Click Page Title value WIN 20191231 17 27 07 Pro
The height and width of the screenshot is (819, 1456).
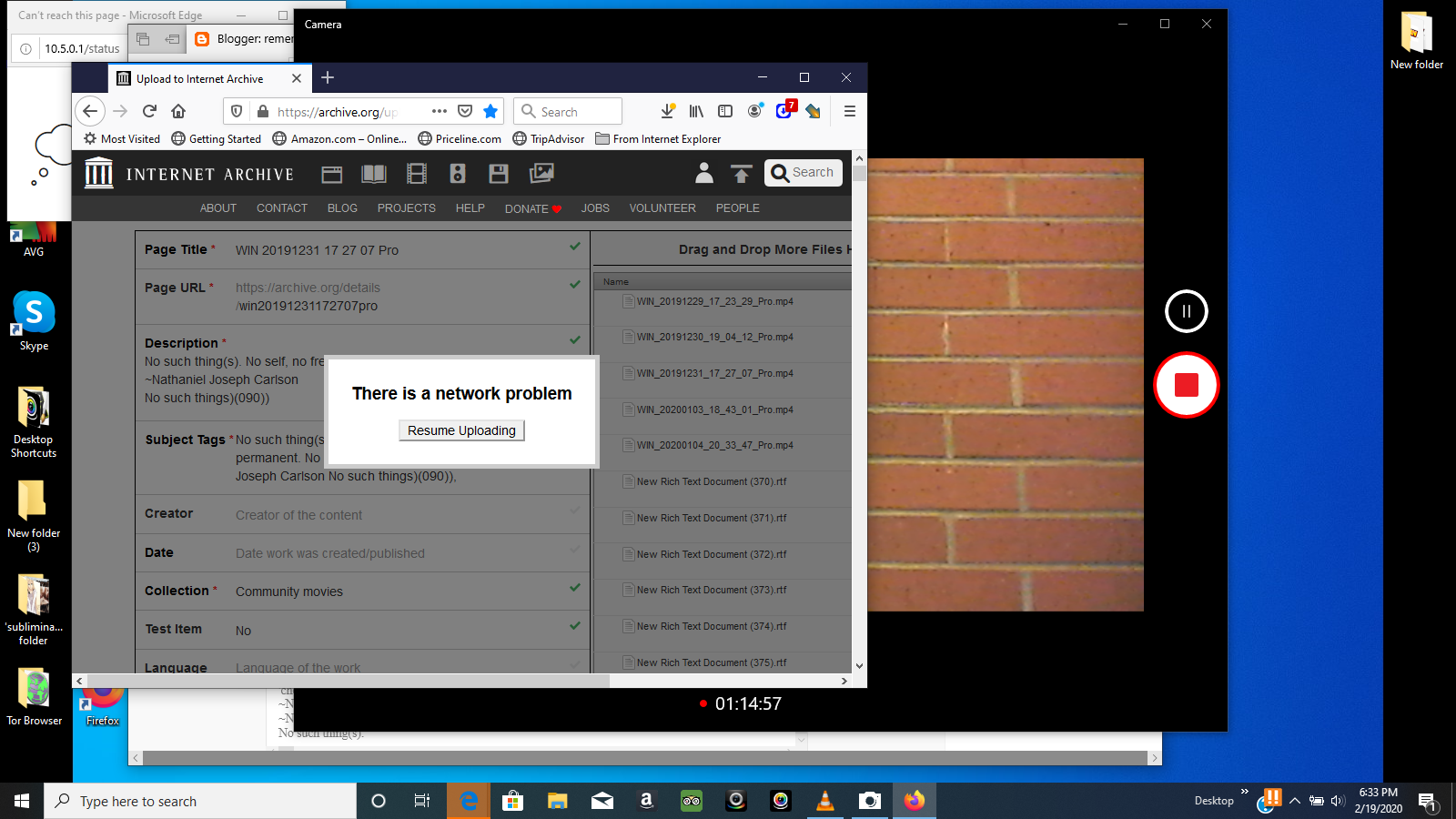(x=317, y=250)
